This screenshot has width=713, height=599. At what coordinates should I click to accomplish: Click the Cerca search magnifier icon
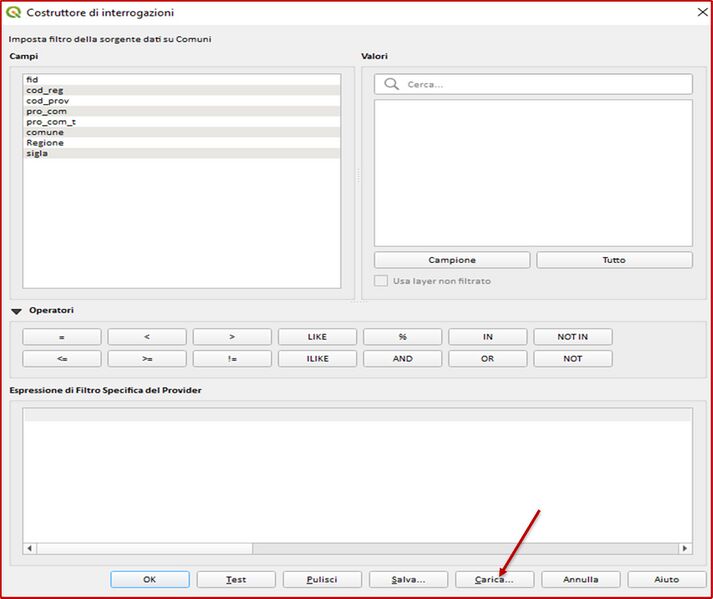tap(392, 85)
